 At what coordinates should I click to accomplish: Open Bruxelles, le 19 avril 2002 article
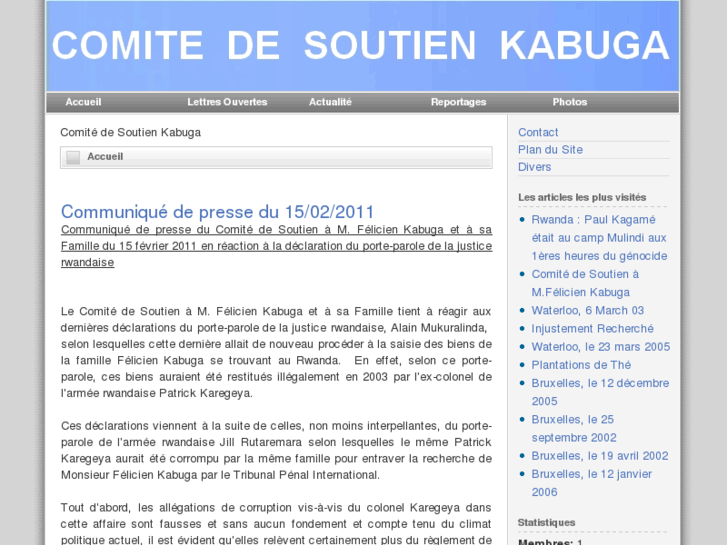[x=600, y=456]
